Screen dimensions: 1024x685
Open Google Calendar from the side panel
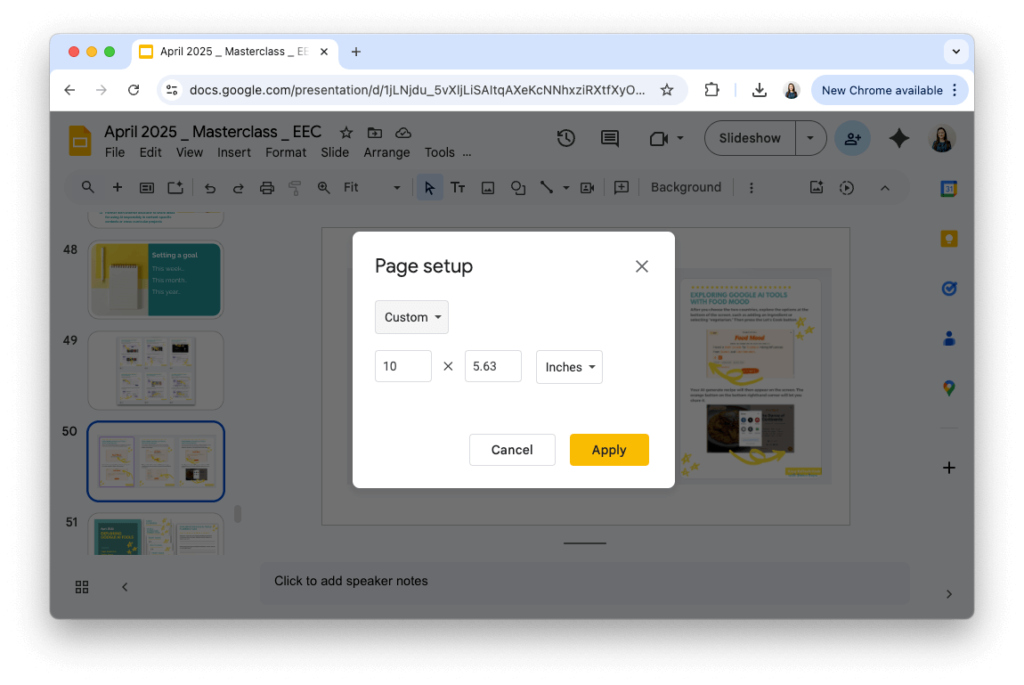click(947, 187)
